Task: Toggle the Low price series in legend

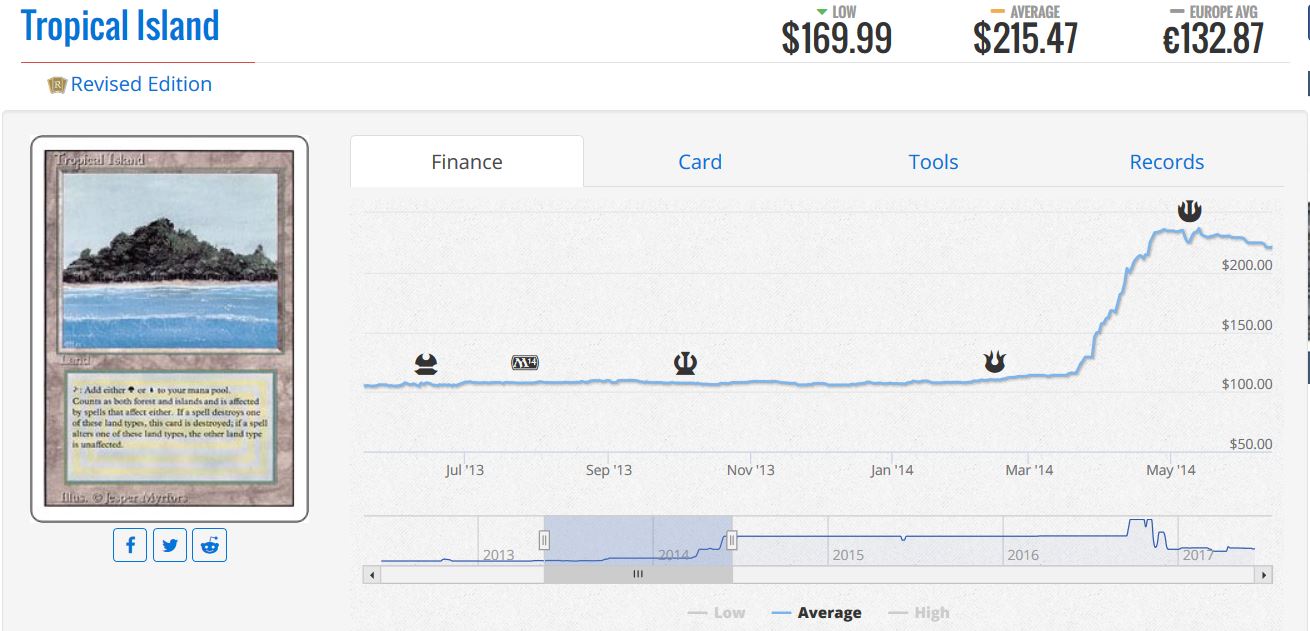Action: point(717,612)
